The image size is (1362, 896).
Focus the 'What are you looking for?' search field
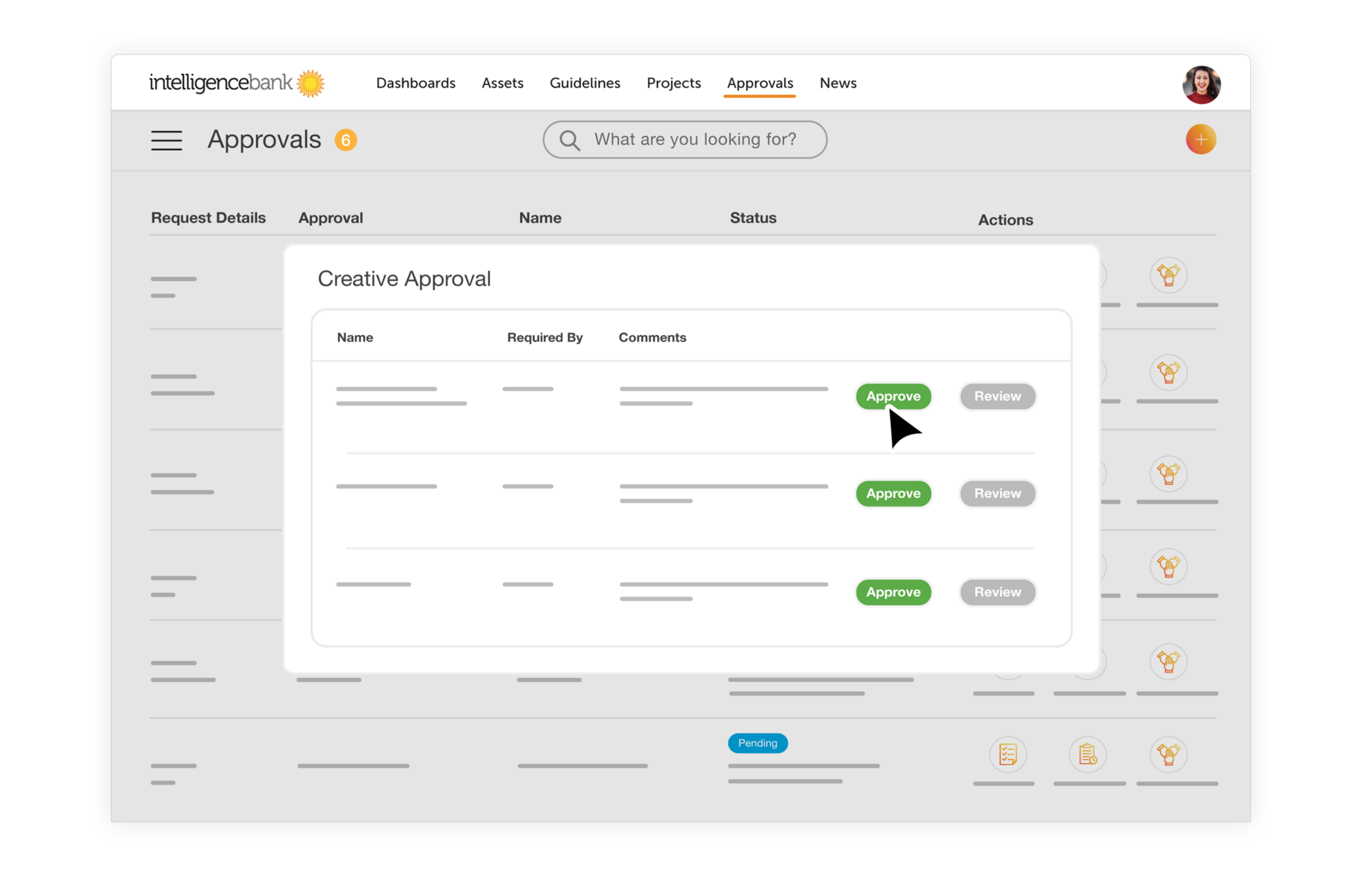point(684,140)
